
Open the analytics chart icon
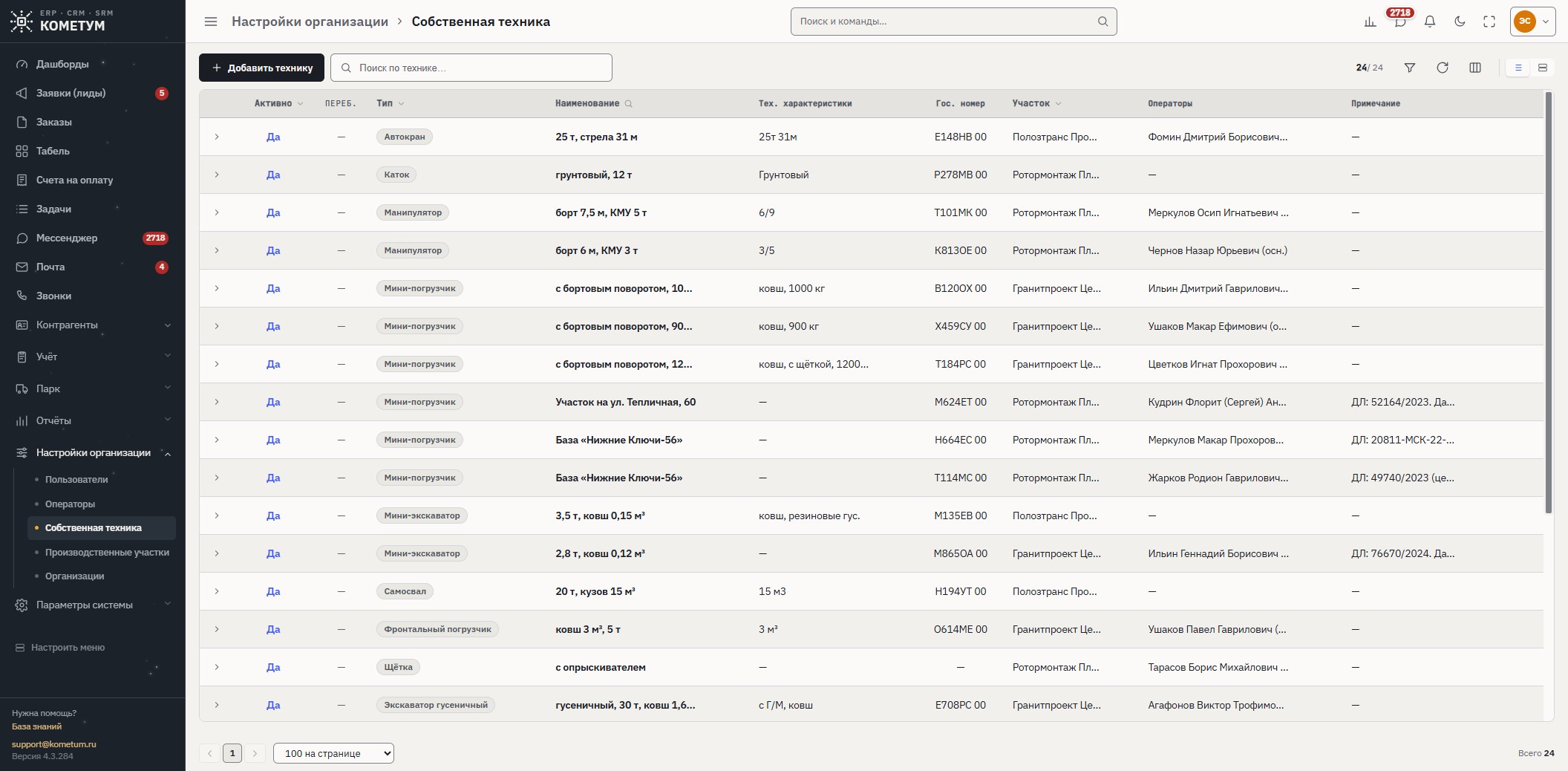click(1371, 22)
